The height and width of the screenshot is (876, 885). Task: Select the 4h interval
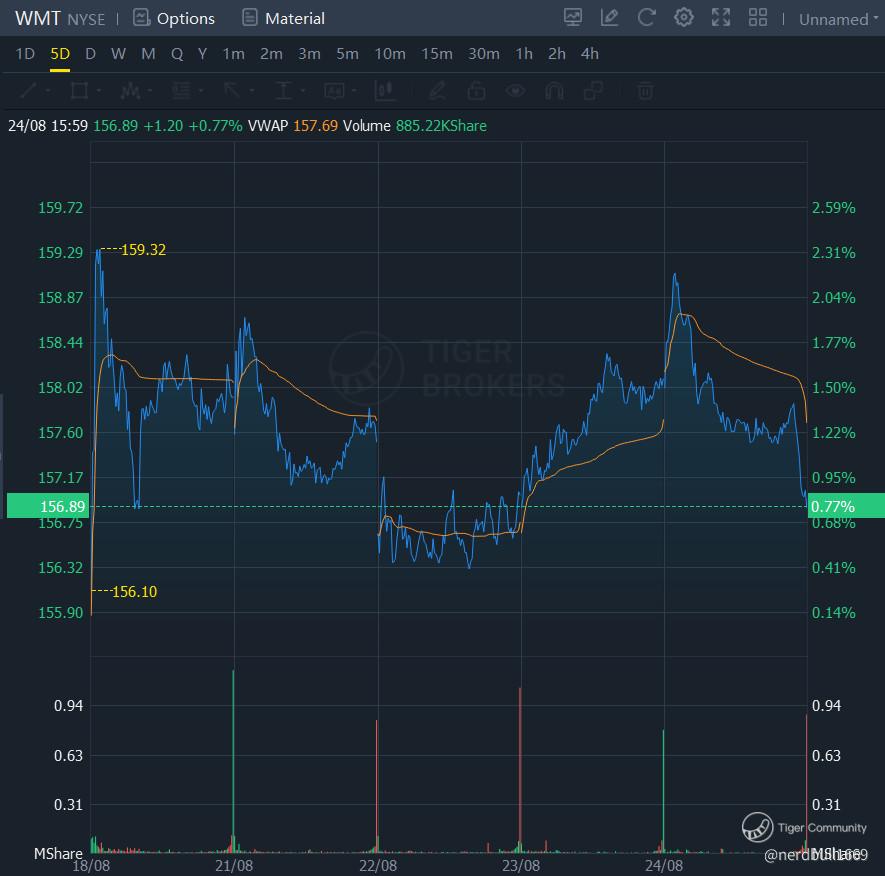[589, 54]
